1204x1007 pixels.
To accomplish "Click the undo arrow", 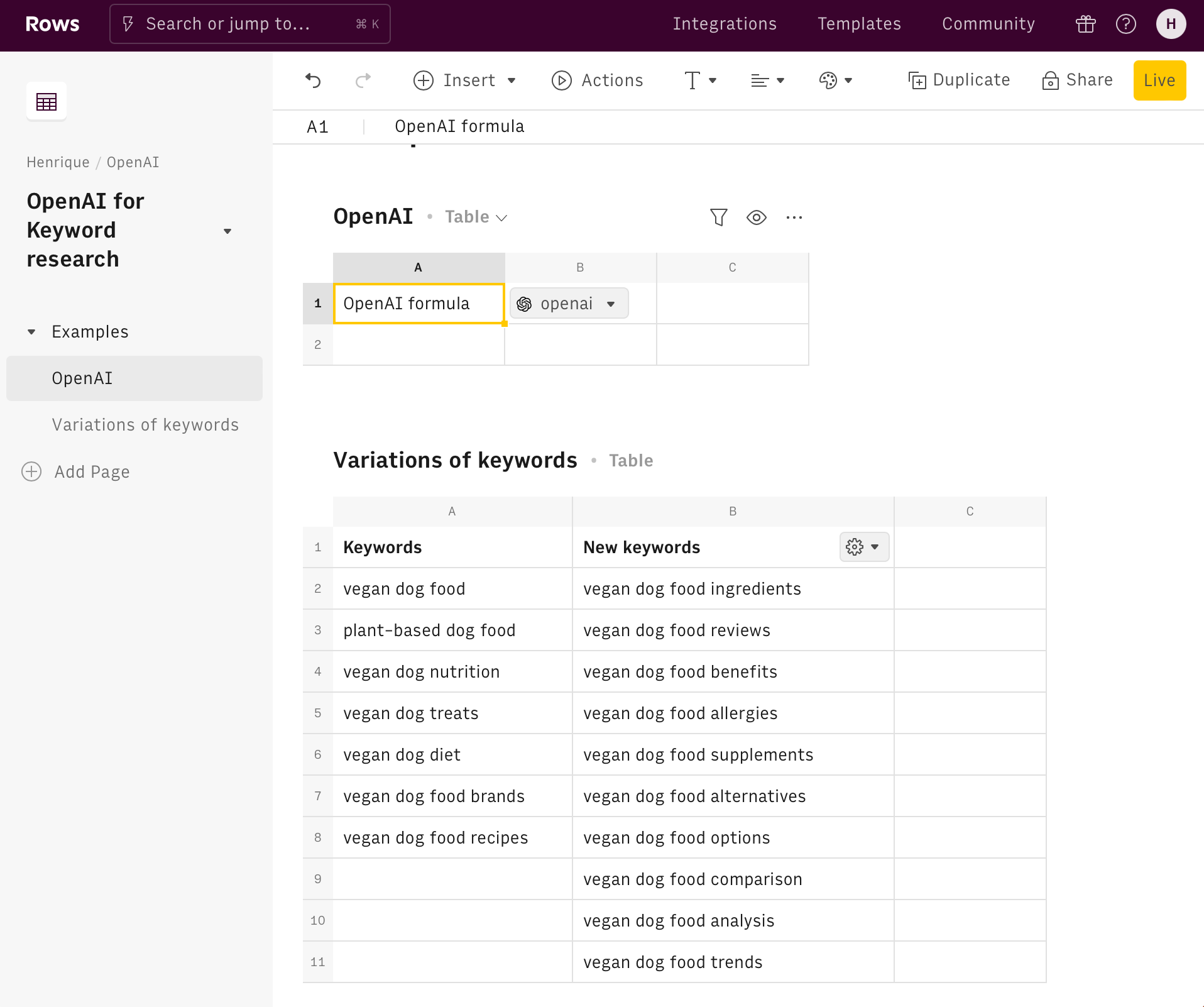I will pyautogui.click(x=313, y=80).
